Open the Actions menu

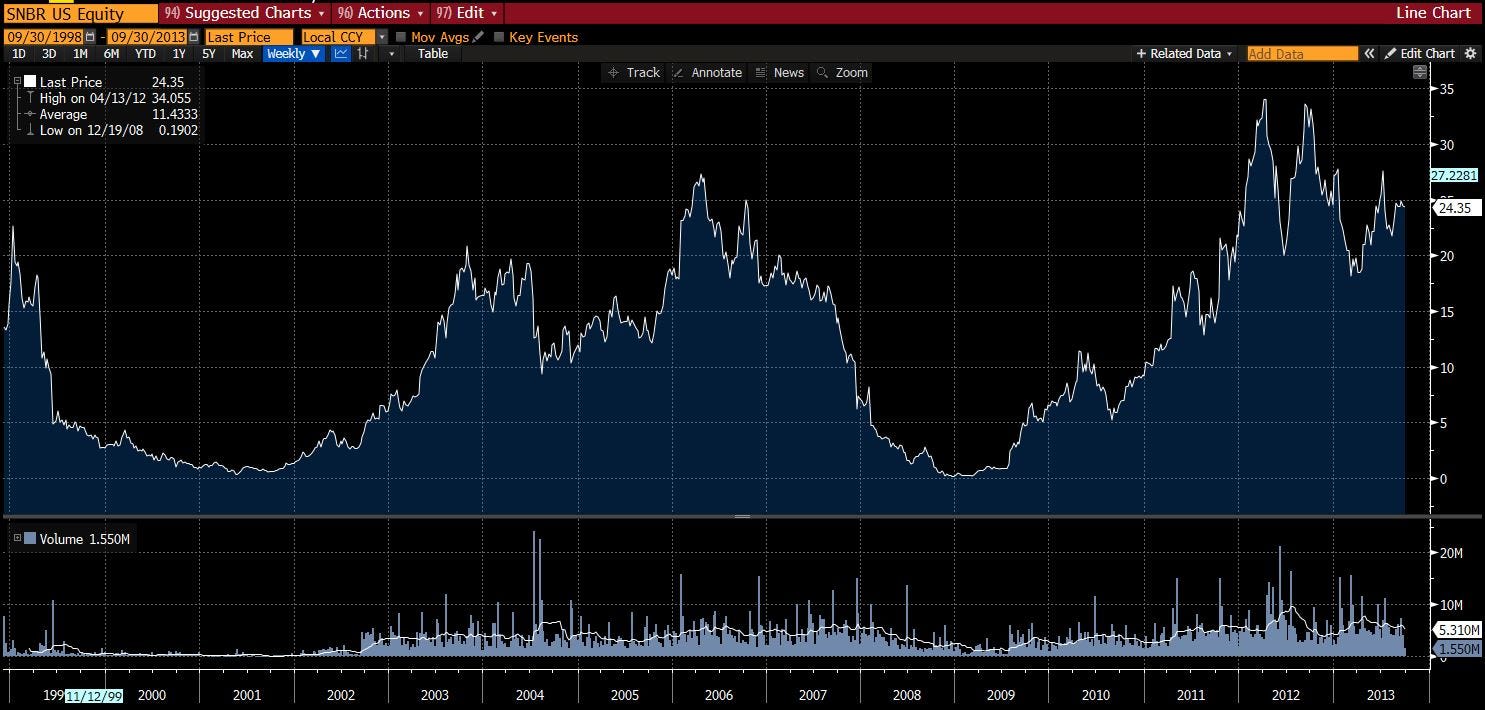click(x=381, y=13)
